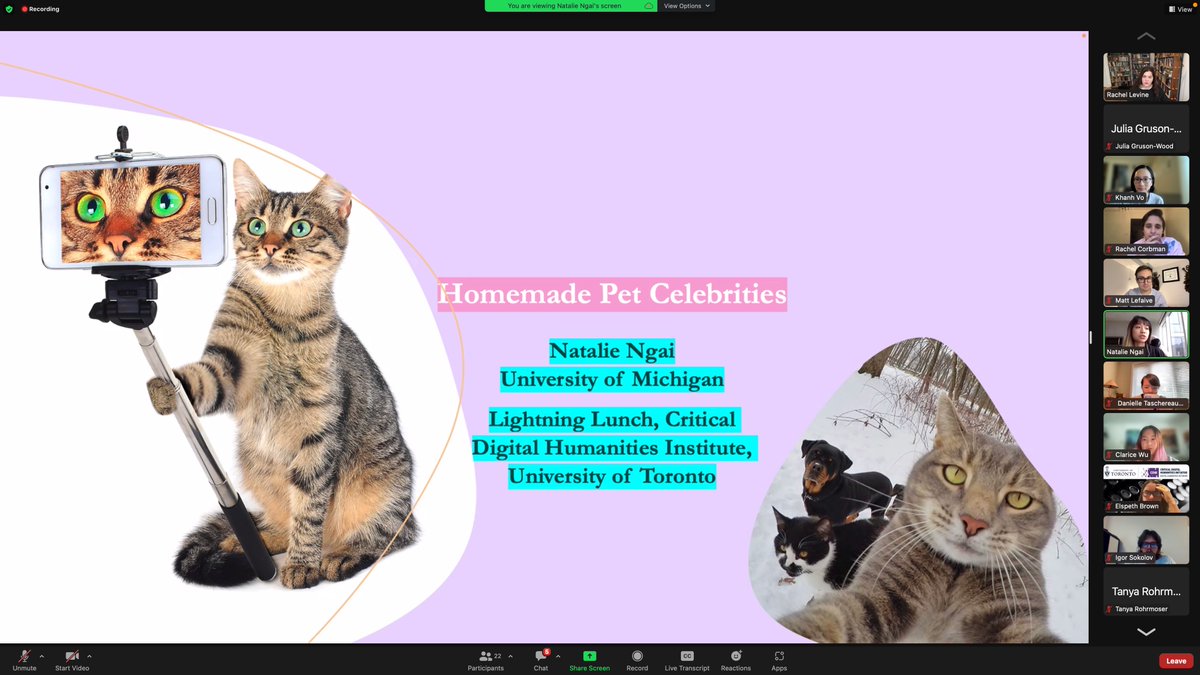Select Natalie Ngai's highlighted video thumbnail

pyautogui.click(x=1146, y=334)
